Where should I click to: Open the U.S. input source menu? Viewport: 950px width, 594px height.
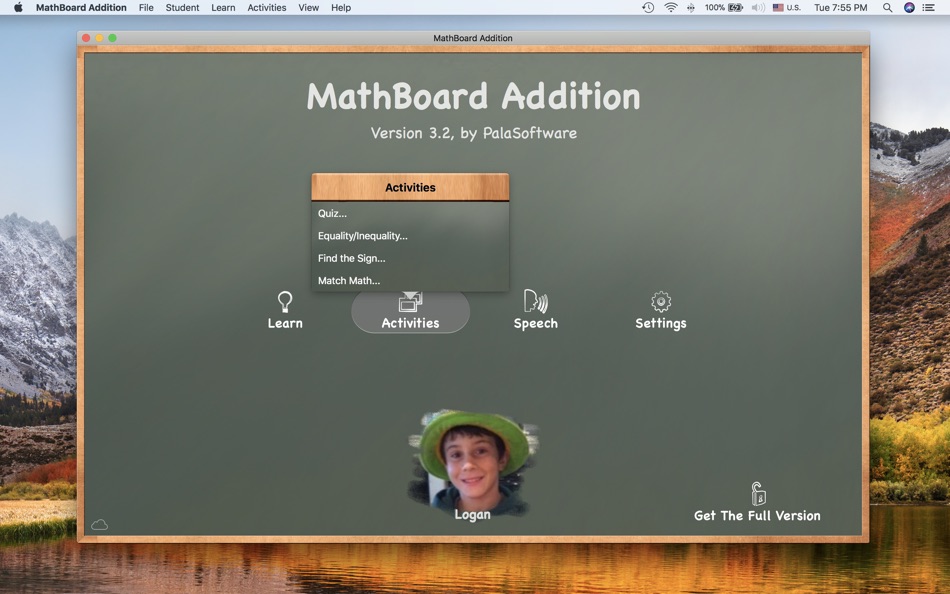point(787,8)
